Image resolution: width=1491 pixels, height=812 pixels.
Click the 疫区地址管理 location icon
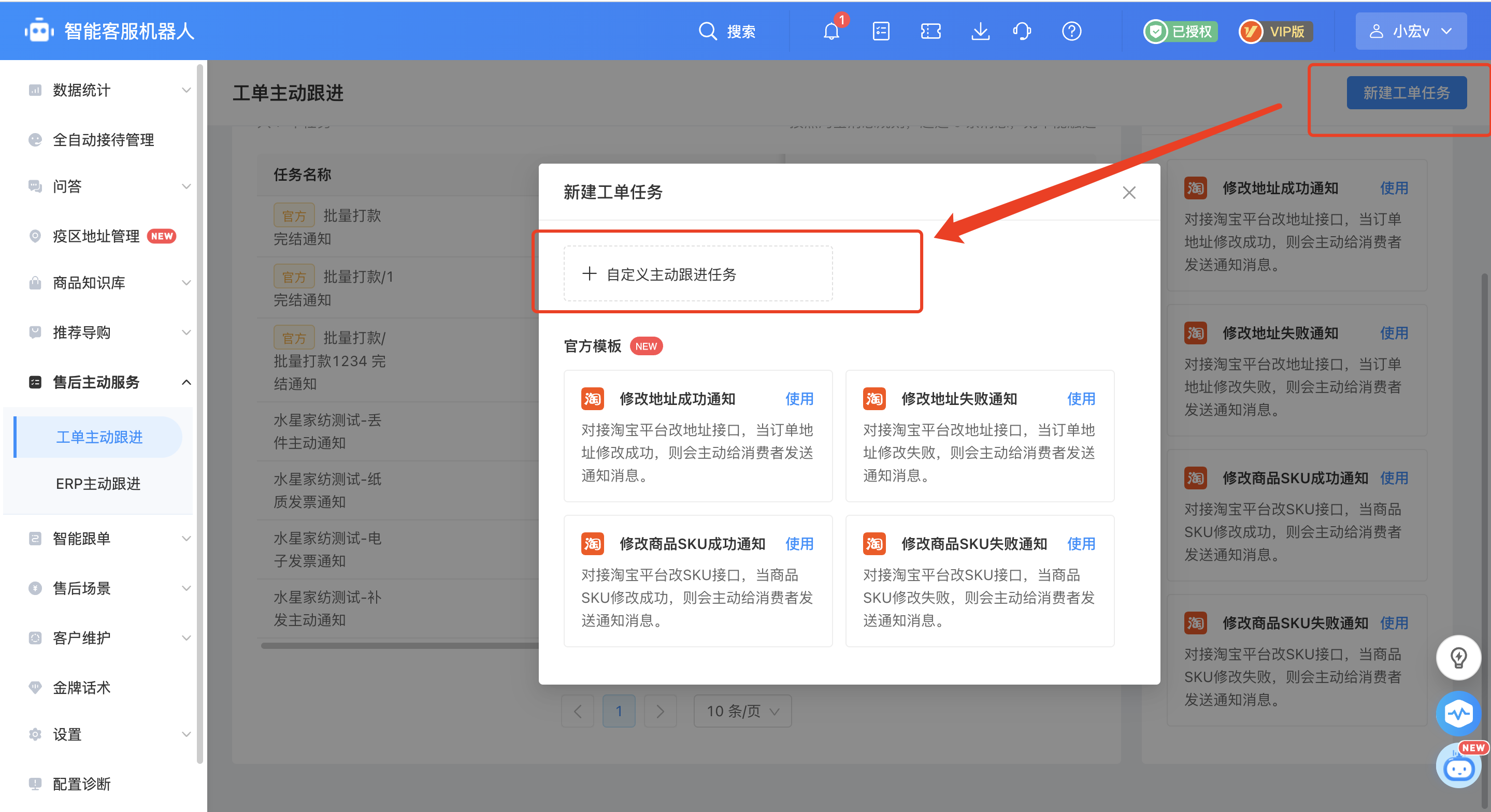(35, 236)
